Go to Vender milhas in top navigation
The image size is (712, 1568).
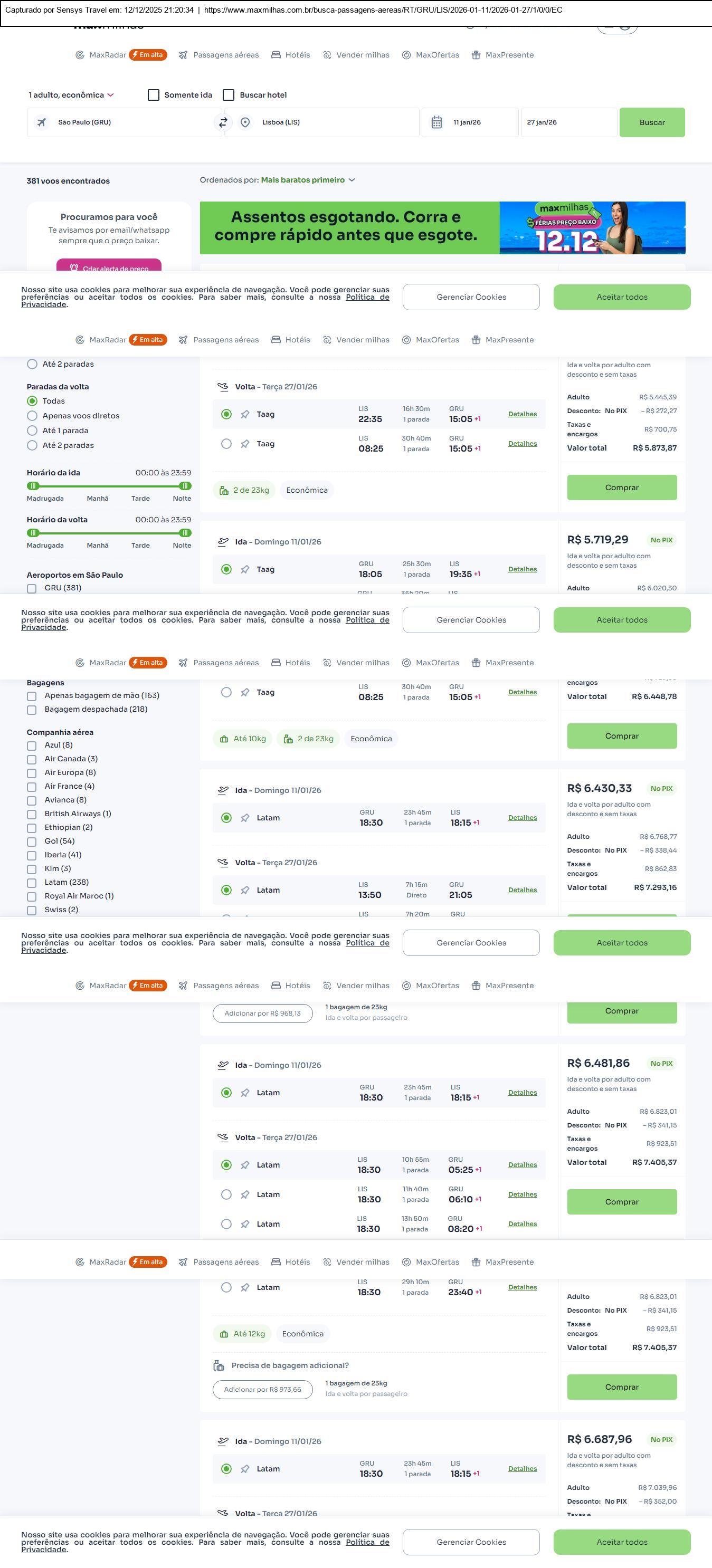coord(363,55)
